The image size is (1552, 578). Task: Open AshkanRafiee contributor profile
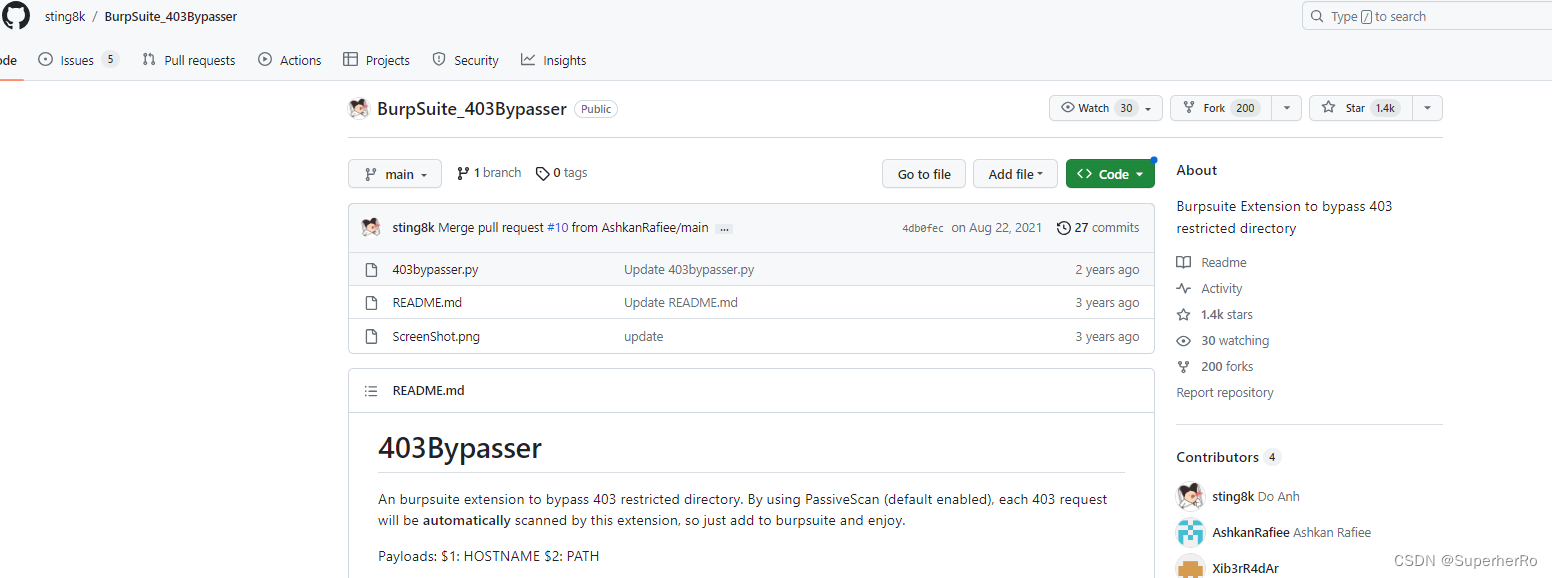(x=1291, y=532)
